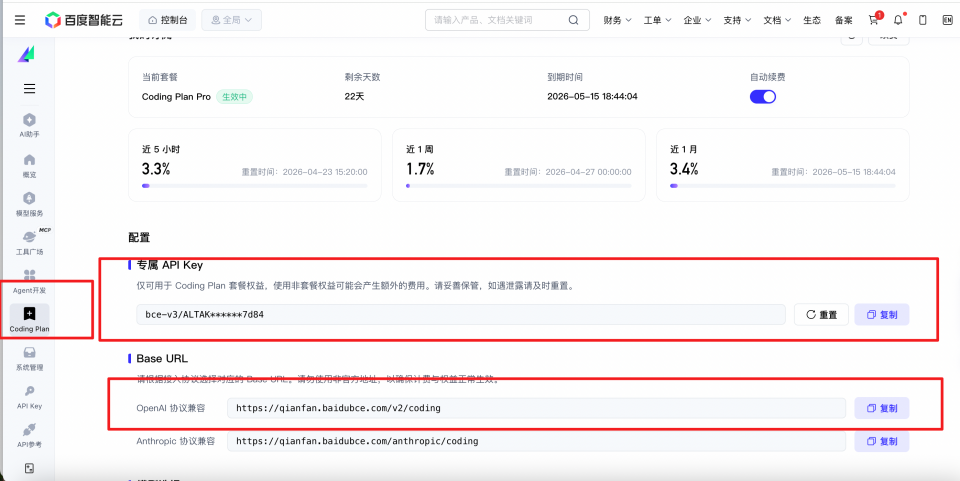The width and height of the screenshot is (960, 481).
Task: Click the Anthropic-compatible Base URL field
Action: click(536, 441)
